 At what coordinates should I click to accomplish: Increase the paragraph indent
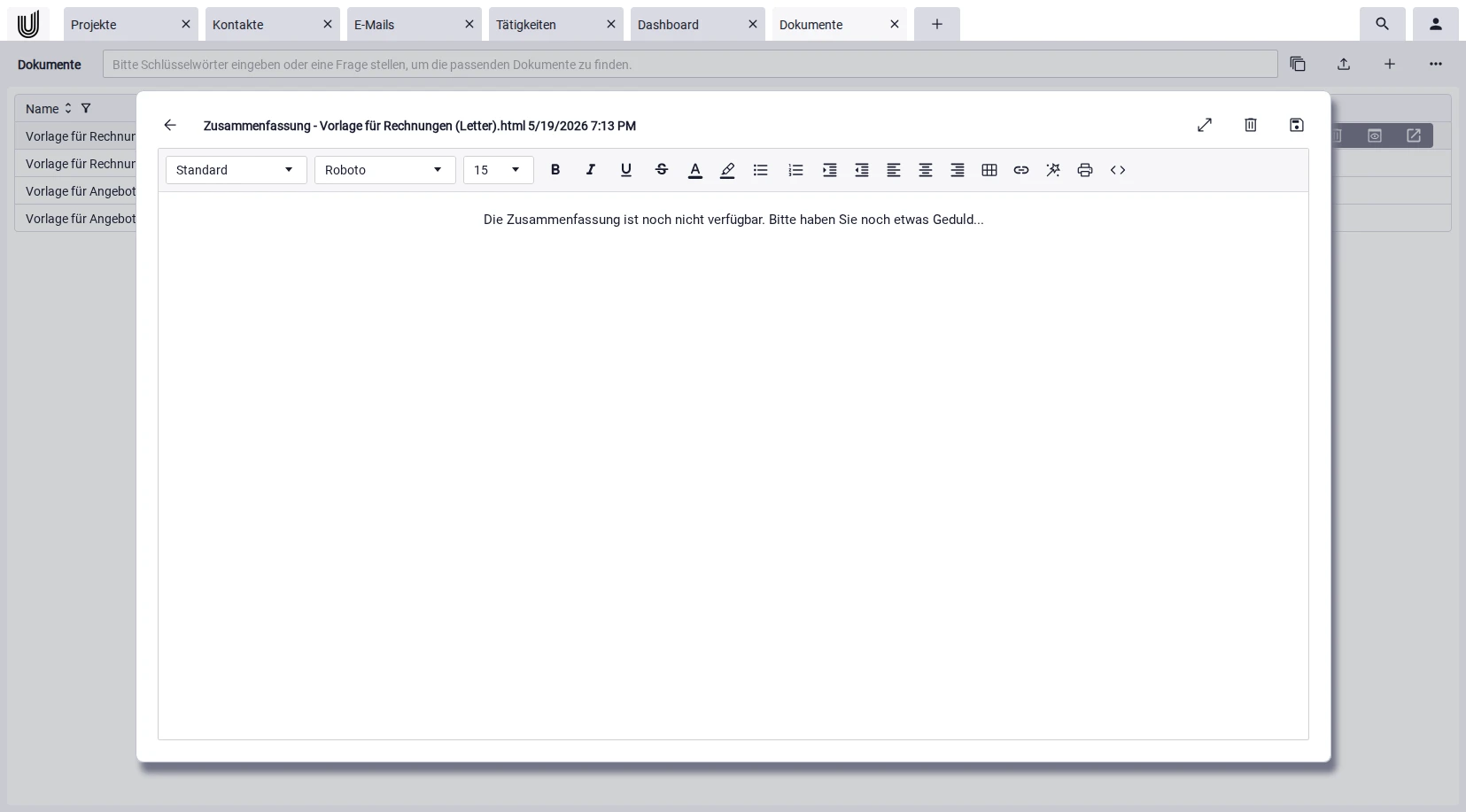[x=830, y=170]
